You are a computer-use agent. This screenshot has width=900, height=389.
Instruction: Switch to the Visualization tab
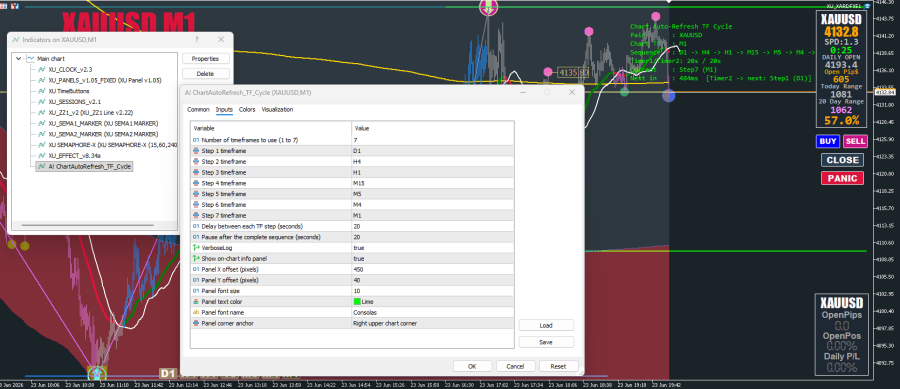click(277, 110)
